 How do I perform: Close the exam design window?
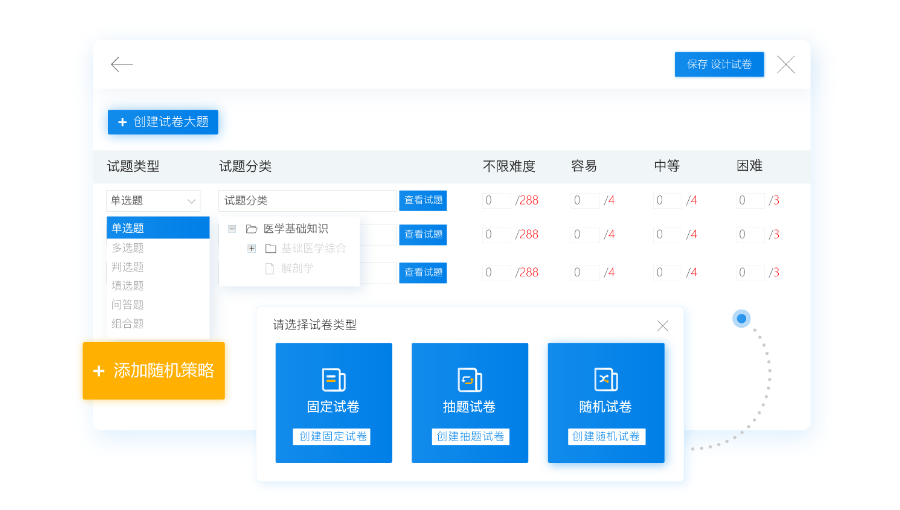tap(786, 65)
